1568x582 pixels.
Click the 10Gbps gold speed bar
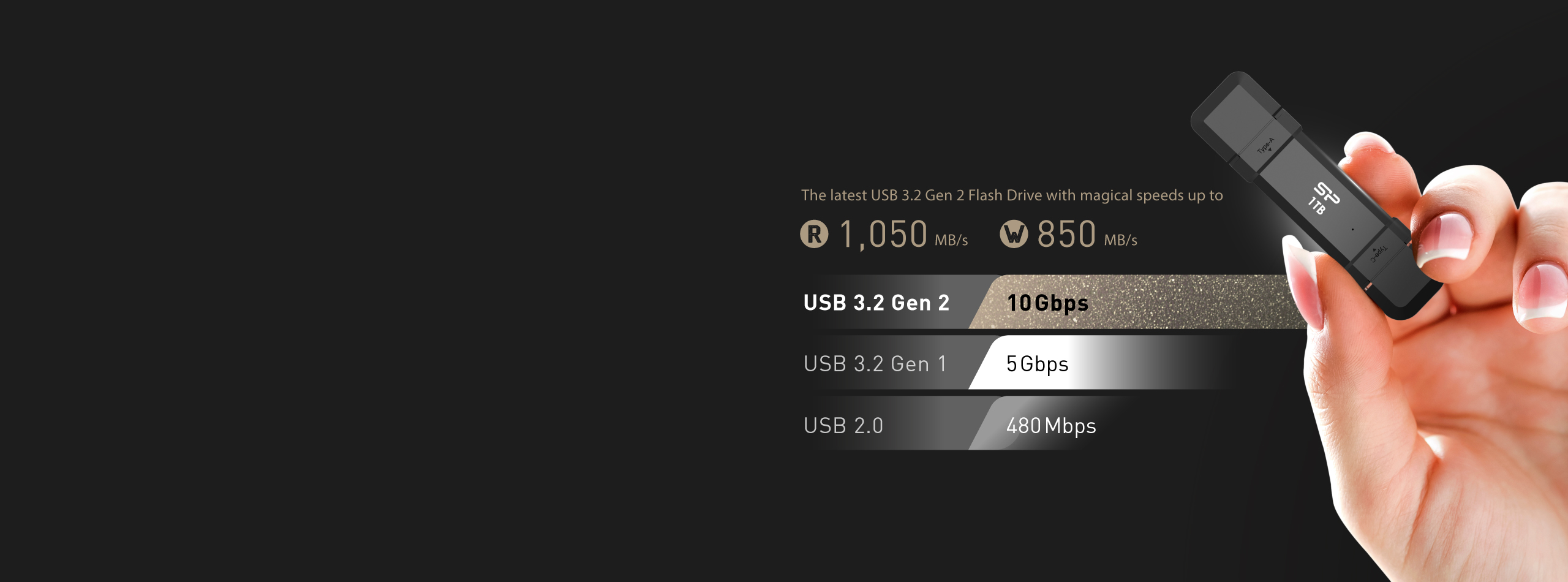click(x=1139, y=302)
